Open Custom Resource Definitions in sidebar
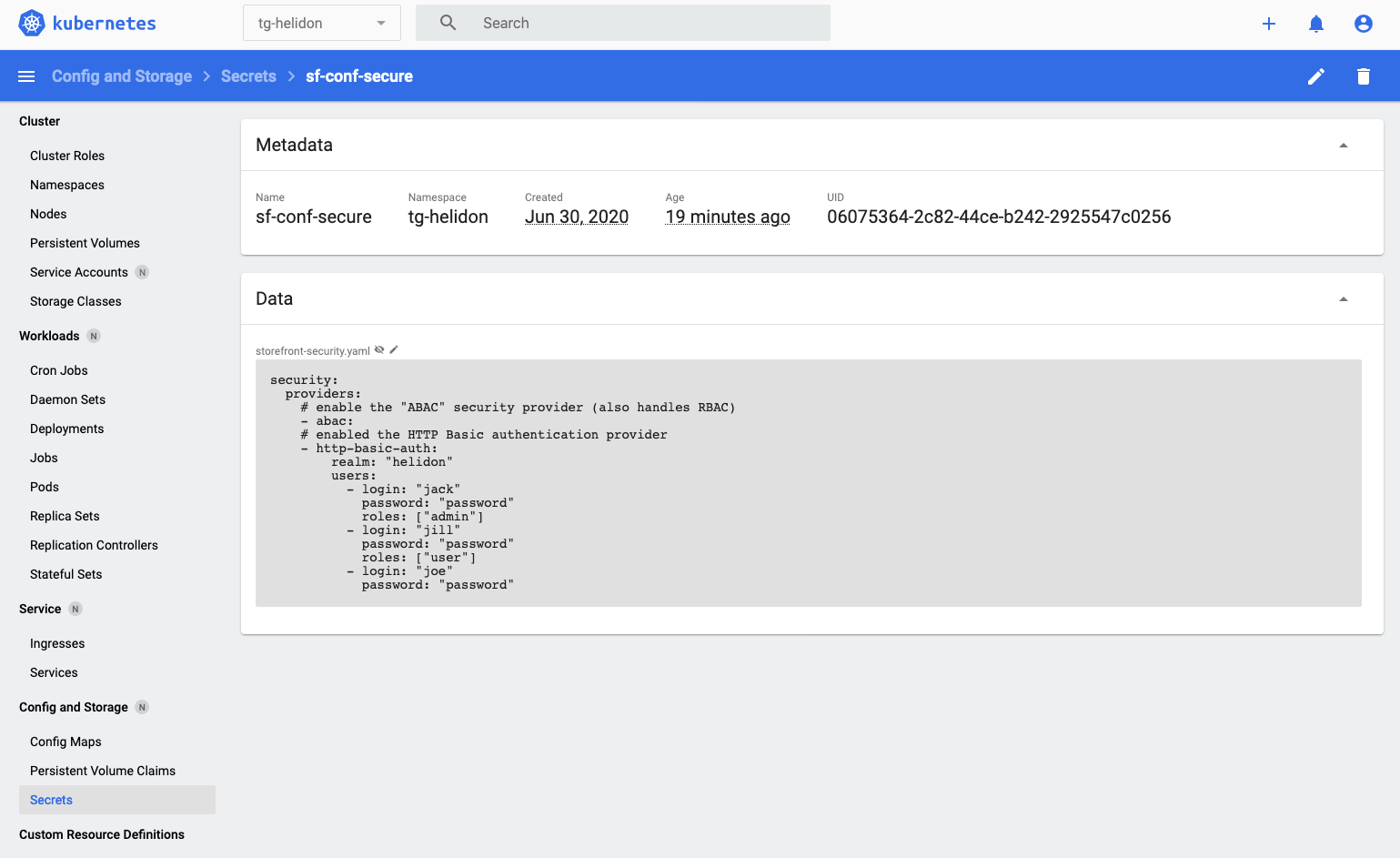Viewport: 1400px width, 858px height. [x=102, y=834]
